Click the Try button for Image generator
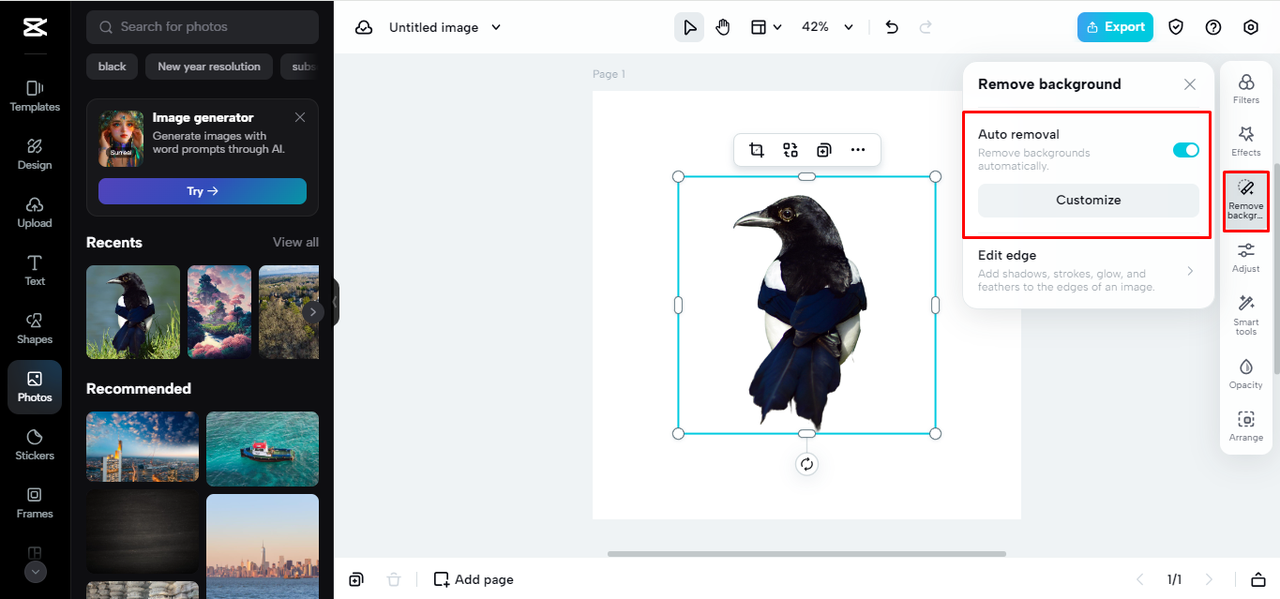The image size is (1280, 599). coord(203,191)
